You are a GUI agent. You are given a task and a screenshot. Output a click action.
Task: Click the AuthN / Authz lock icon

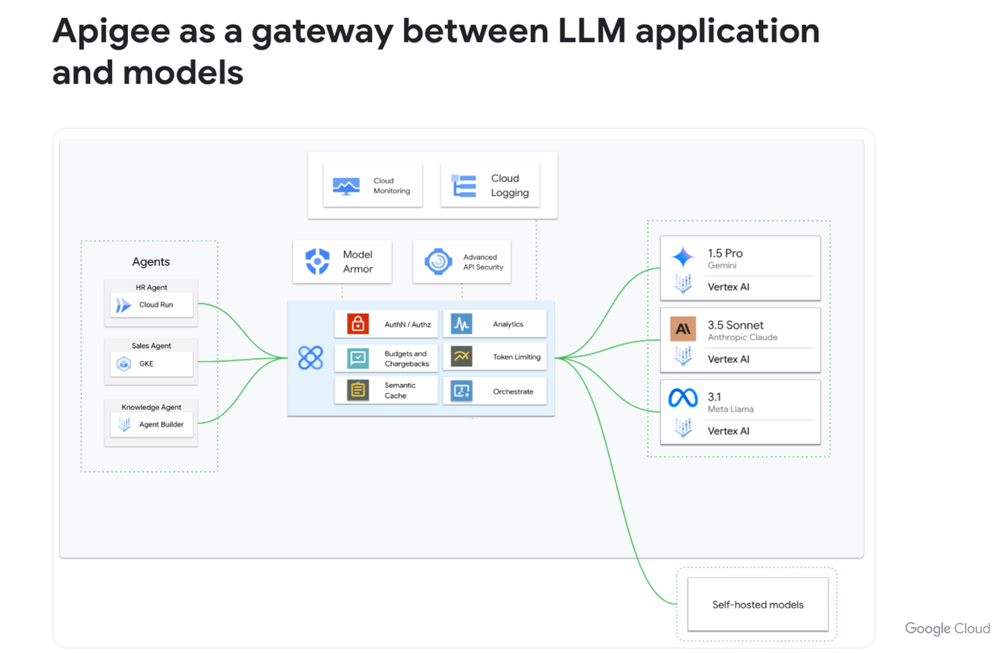click(358, 324)
